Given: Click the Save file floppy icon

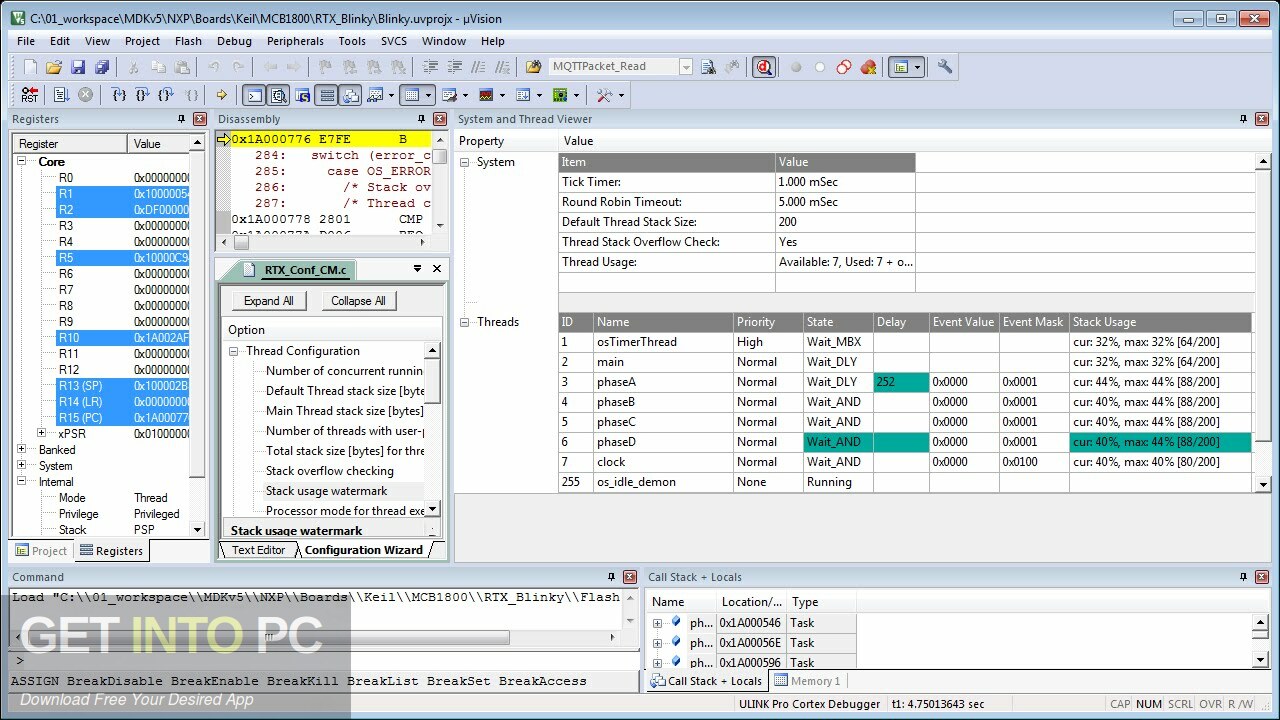Looking at the screenshot, I should (78, 67).
